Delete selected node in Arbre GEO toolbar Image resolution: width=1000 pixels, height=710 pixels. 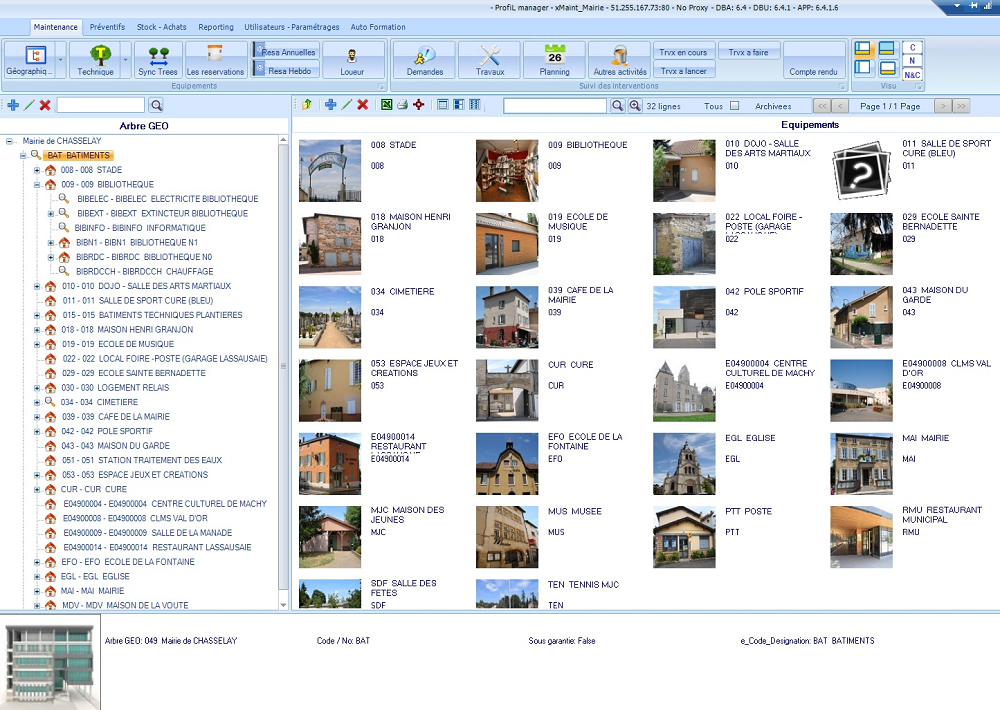pos(45,105)
